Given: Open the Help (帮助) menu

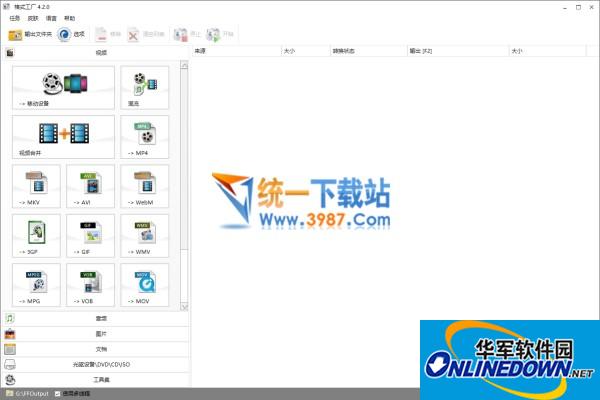Looking at the screenshot, I should point(69,18).
